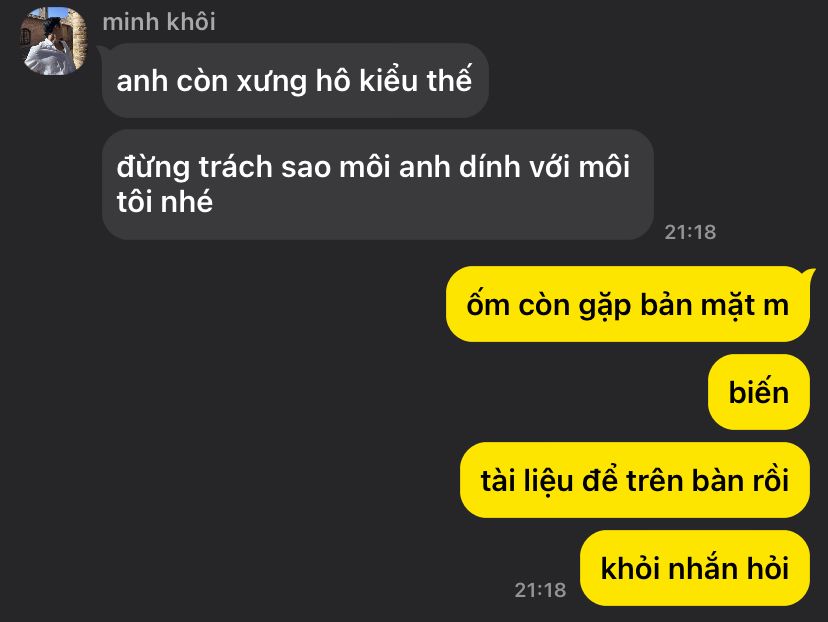The image size is (828, 622).
Task: Click the 21:18 timestamp next to the gray bubble
Action: (690, 232)
